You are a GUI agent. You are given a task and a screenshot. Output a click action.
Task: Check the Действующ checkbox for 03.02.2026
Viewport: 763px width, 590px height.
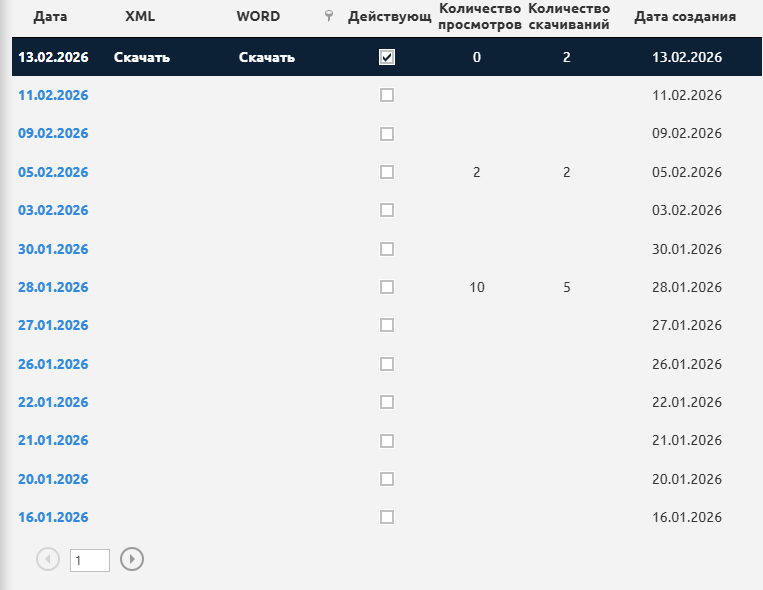tap(387, 210)
